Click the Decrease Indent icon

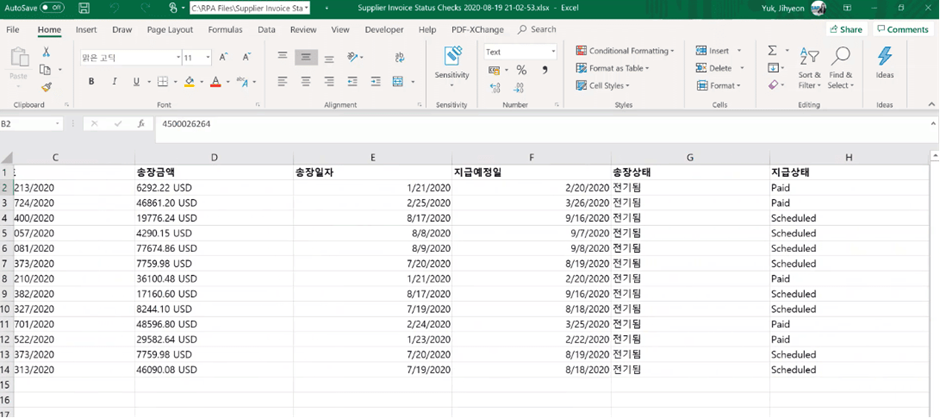point(352,81)
